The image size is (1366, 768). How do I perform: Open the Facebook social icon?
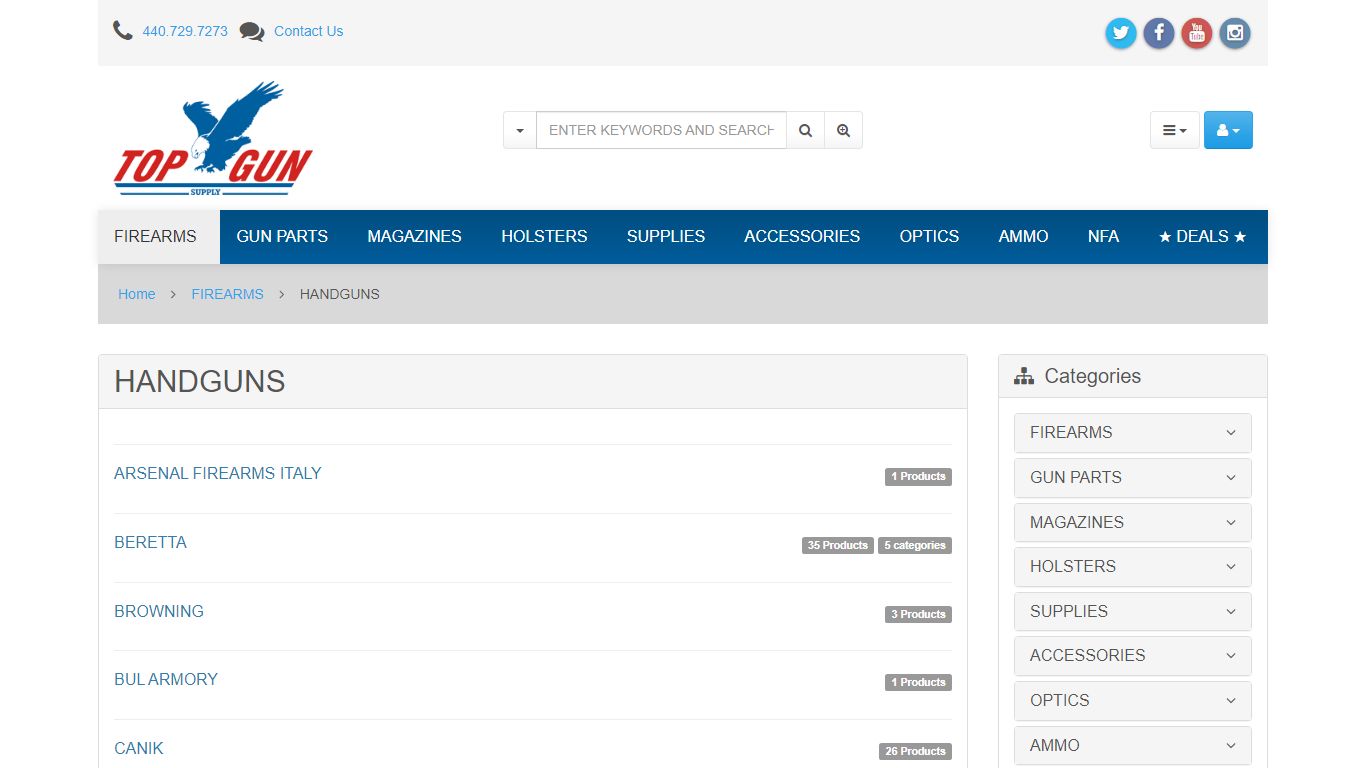click(x=1159, y=33)
